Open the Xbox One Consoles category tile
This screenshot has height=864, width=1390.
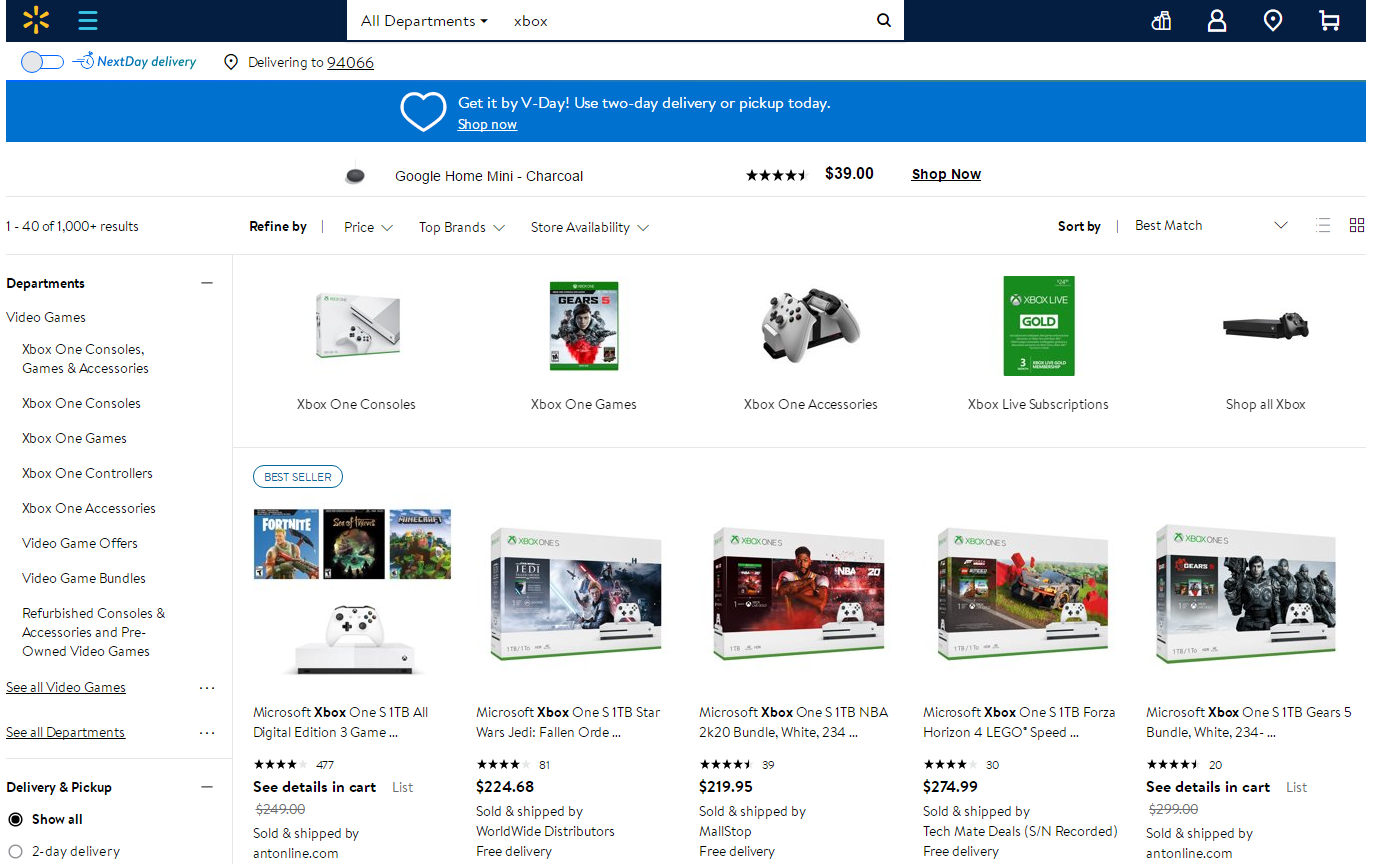(356, 345)
